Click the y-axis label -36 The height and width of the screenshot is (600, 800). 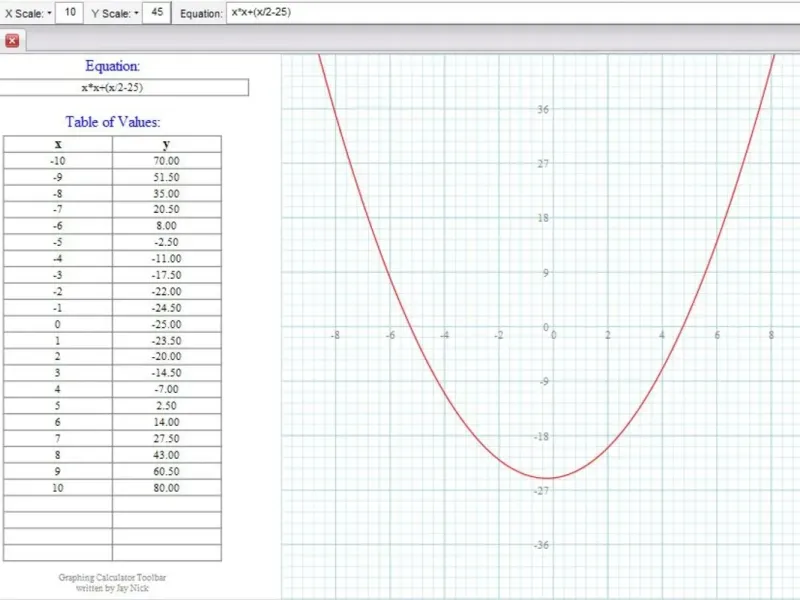click(x=541, y=545)
